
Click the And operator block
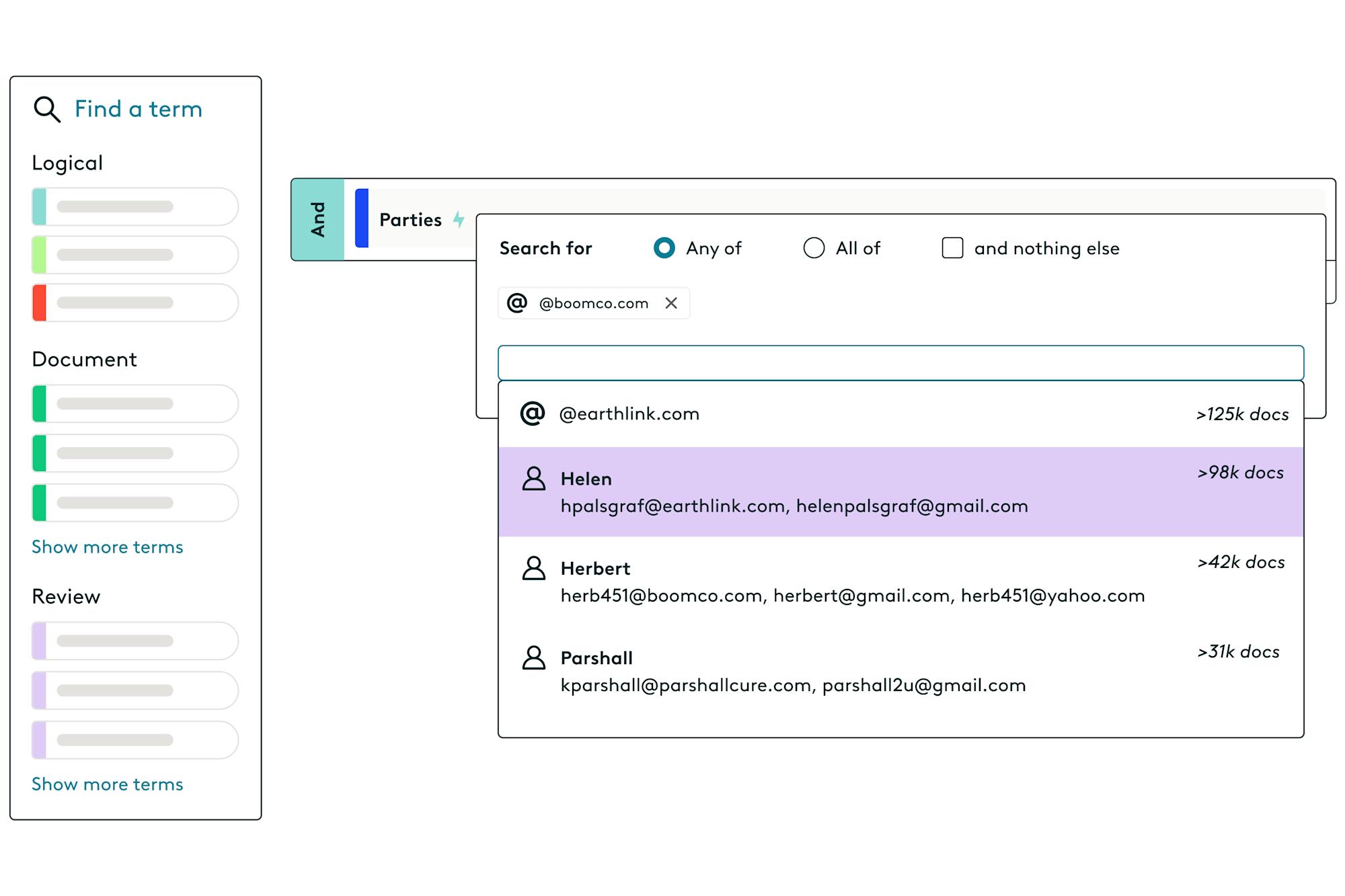point(317,220)
